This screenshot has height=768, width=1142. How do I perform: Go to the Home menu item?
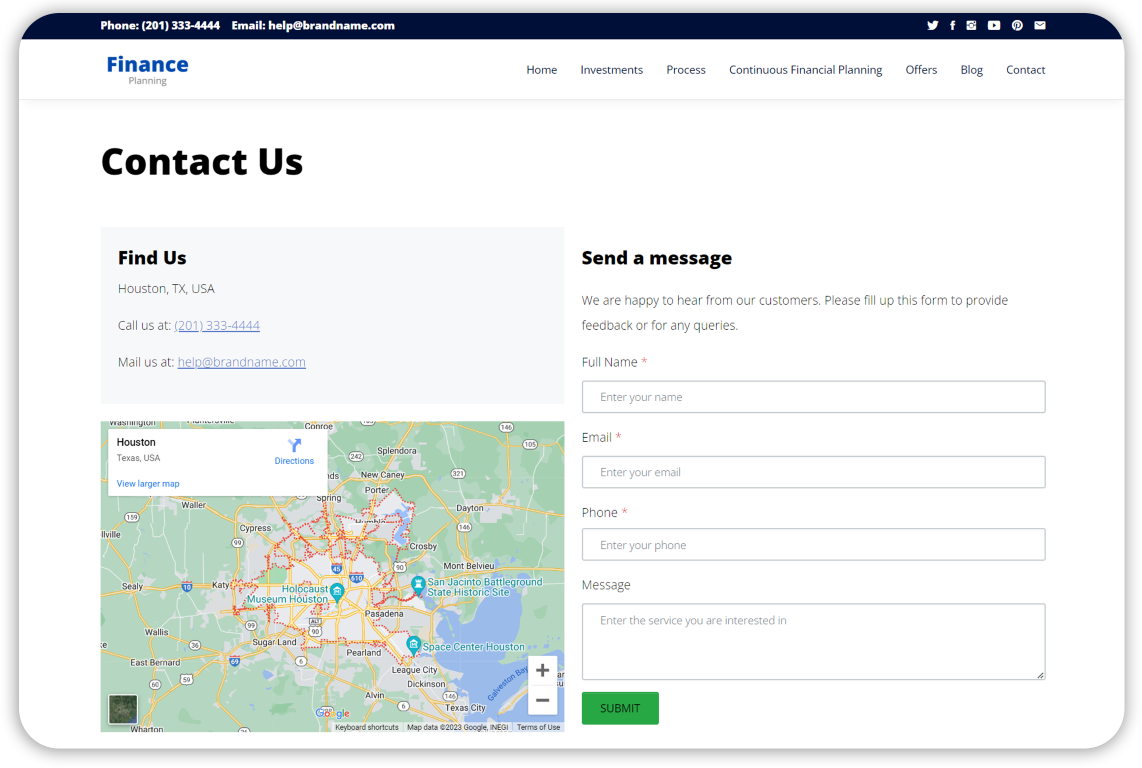[x=541, y=70]
